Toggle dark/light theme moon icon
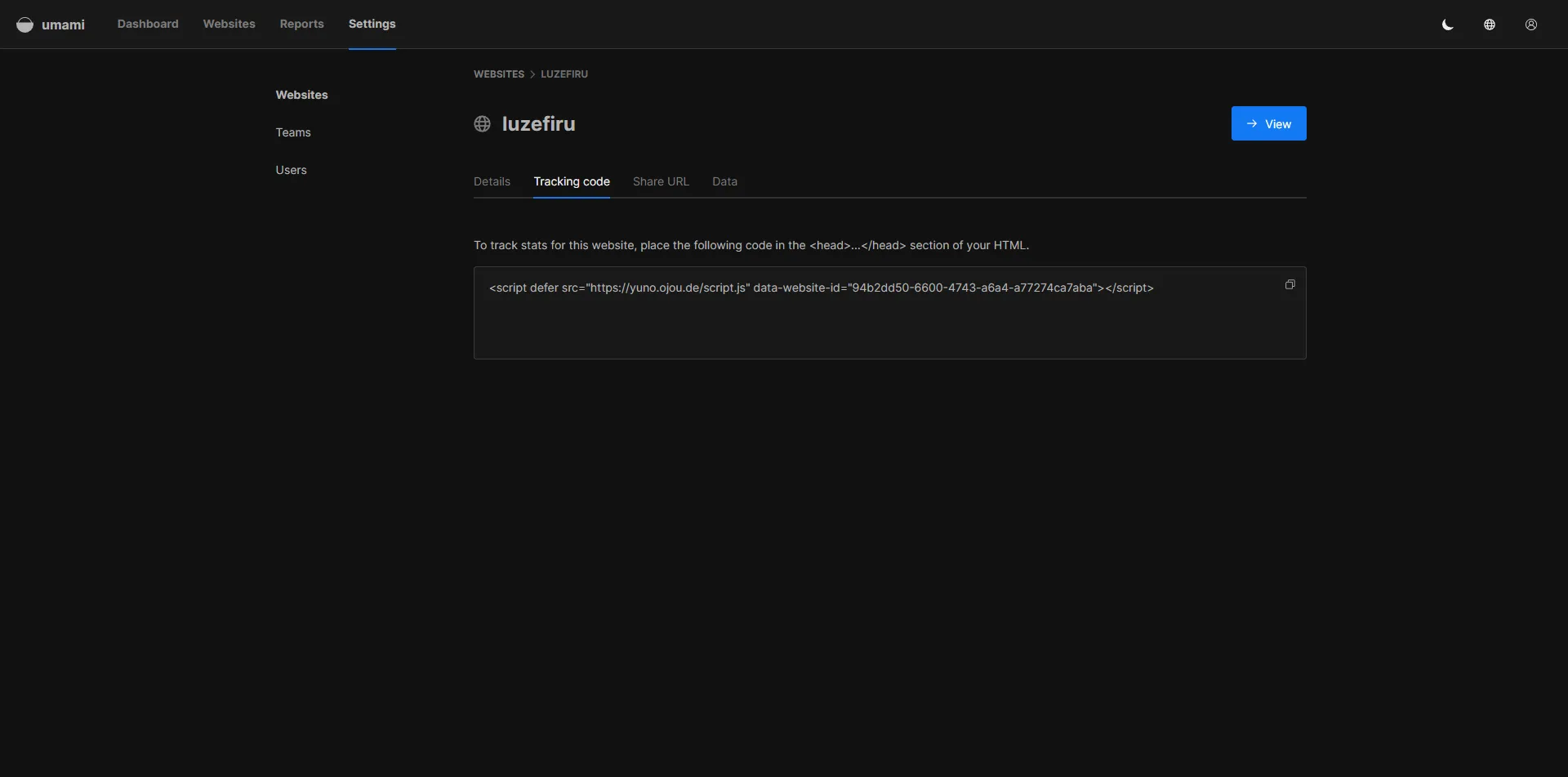Viewport: 1568px width, 777px height. pyautogui.click(x=1448, y=25)
